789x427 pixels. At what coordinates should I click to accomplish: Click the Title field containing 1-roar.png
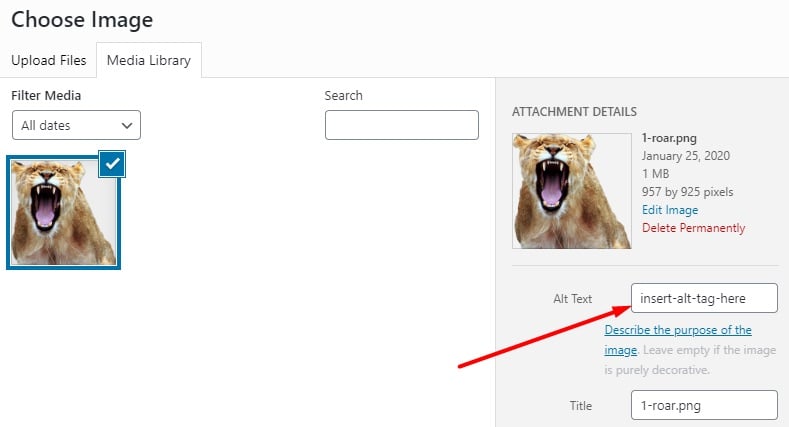(x=704, y=405)
